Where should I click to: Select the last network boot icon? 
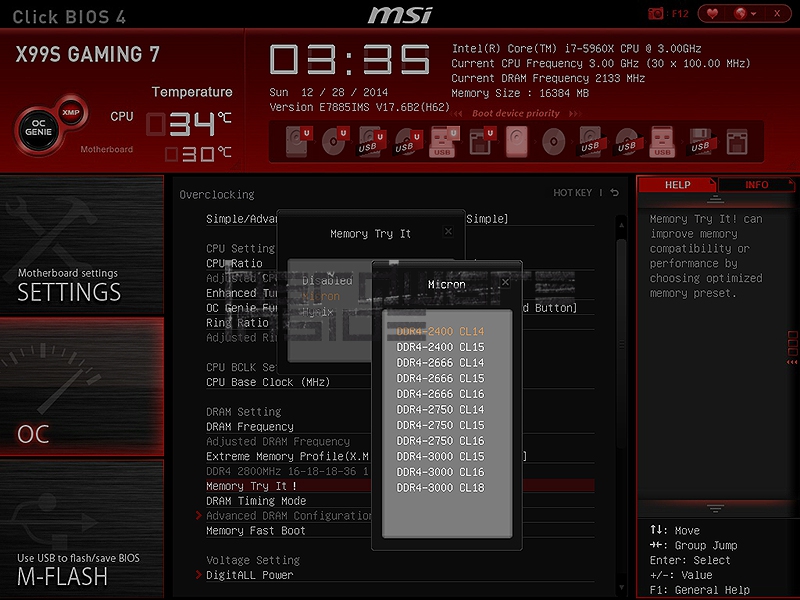tap(737, 141)
